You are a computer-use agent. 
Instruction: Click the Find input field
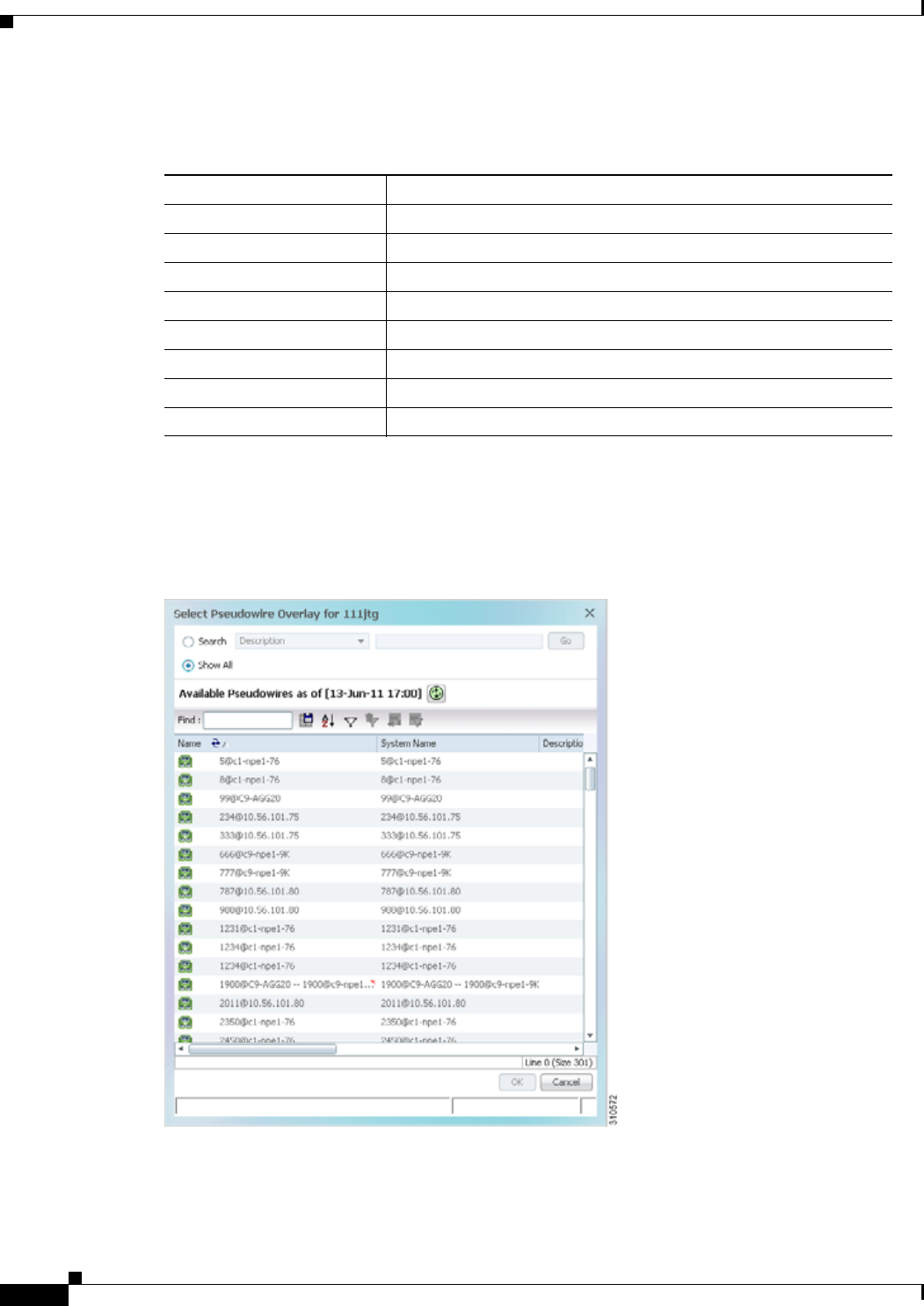coord(248,720)
